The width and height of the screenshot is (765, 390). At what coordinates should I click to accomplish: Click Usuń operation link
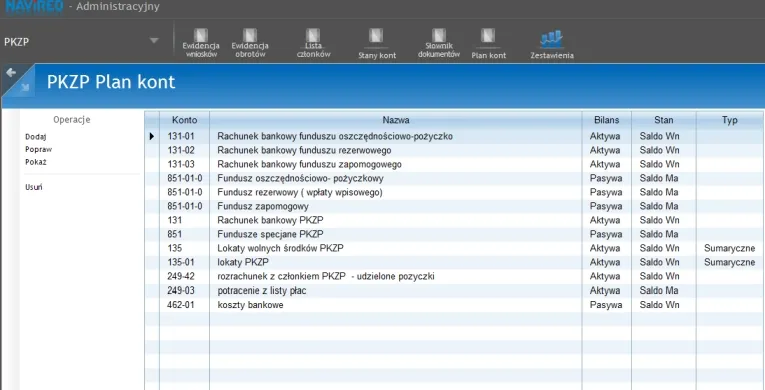34,187
